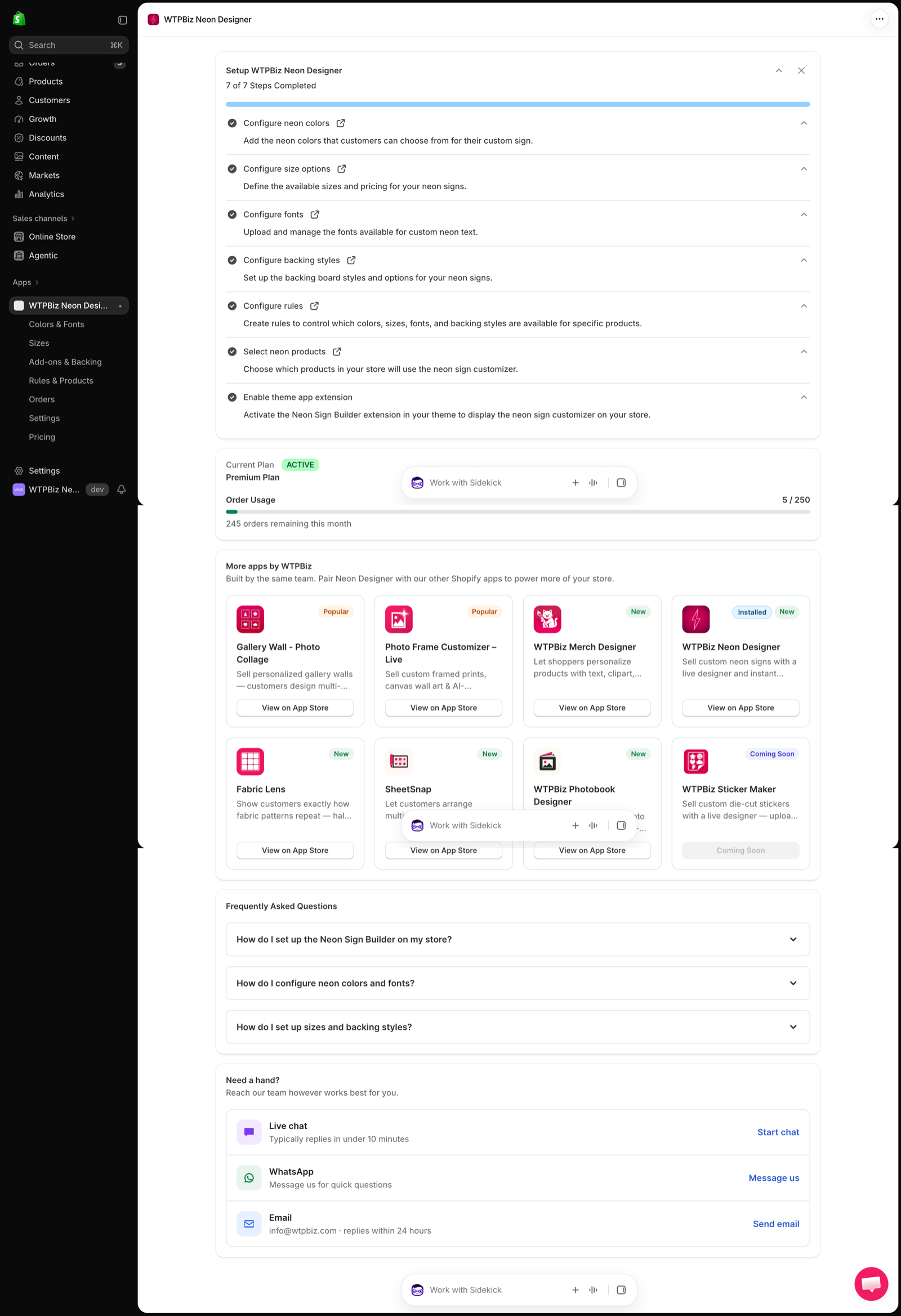The height and width of the screenshot is (1316, 901).
Task: Open external link icon beside Configure size options
Action: click(x=341, y=169)
